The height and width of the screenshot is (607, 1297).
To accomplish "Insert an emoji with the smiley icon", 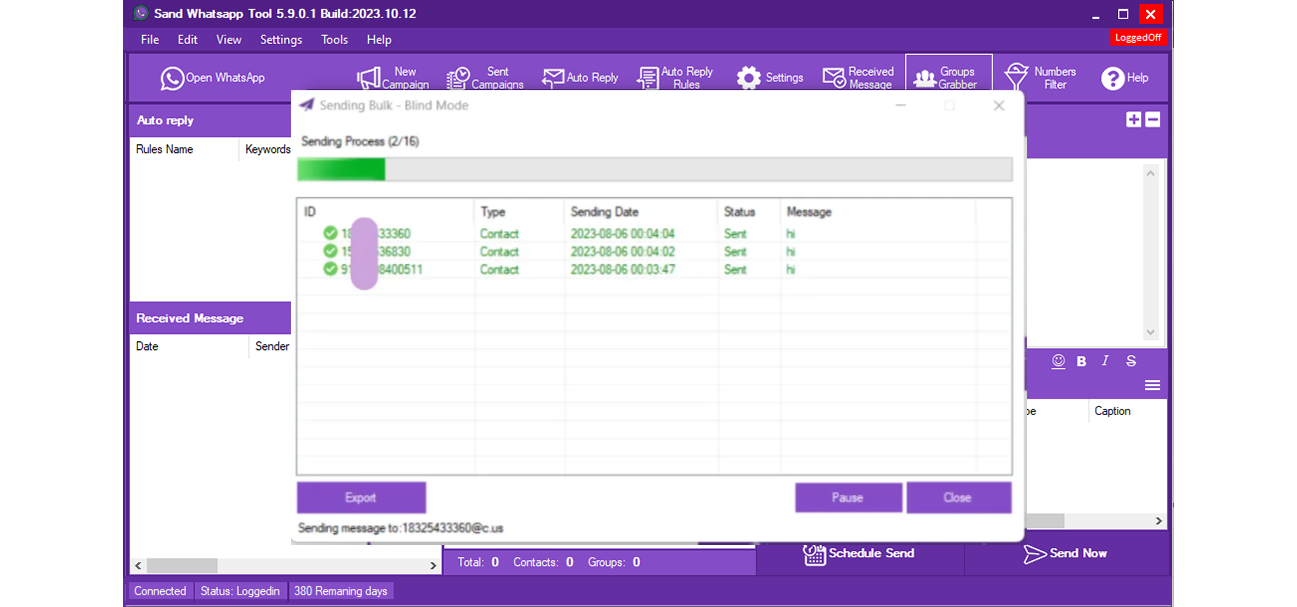I will pos(1058,361).
